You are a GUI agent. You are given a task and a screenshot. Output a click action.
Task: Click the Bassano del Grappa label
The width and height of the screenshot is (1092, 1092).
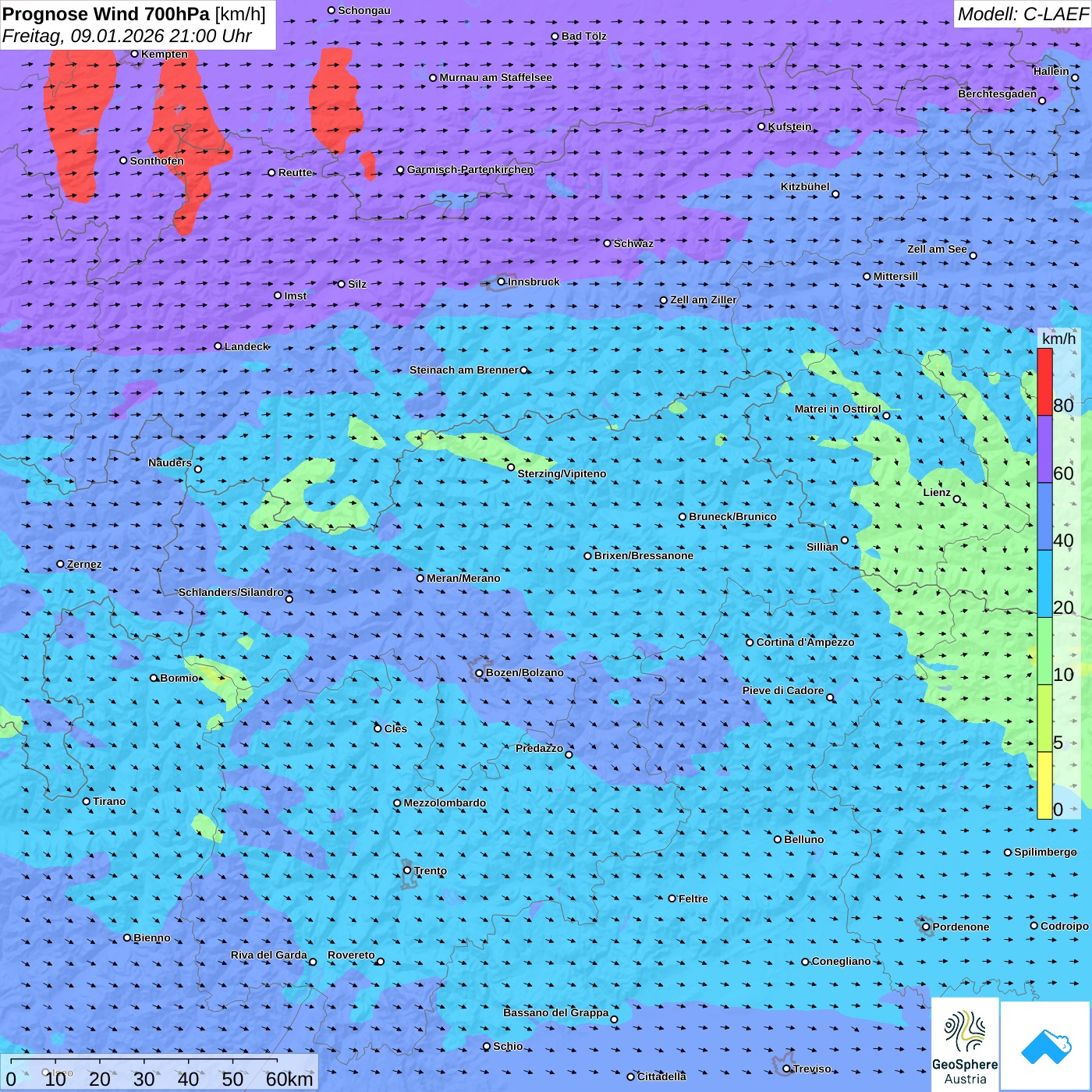[x=556, y=1012]
